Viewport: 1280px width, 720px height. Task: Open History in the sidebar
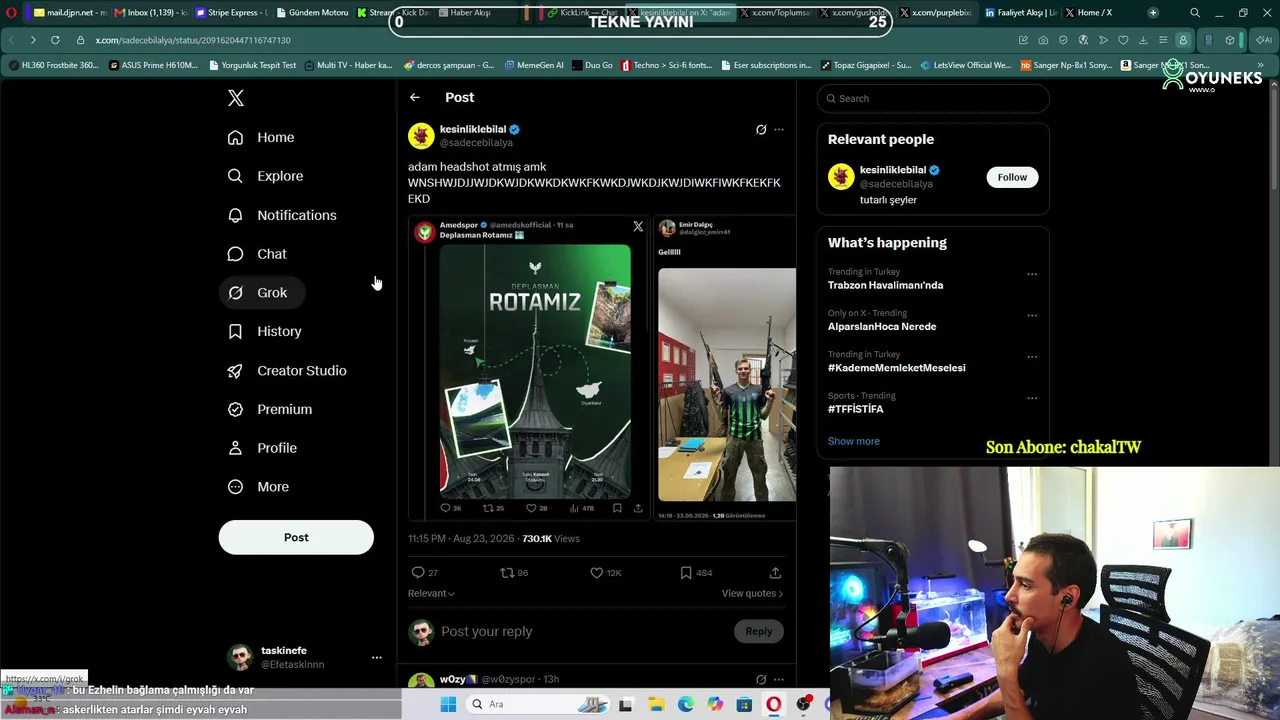(265, 331)
